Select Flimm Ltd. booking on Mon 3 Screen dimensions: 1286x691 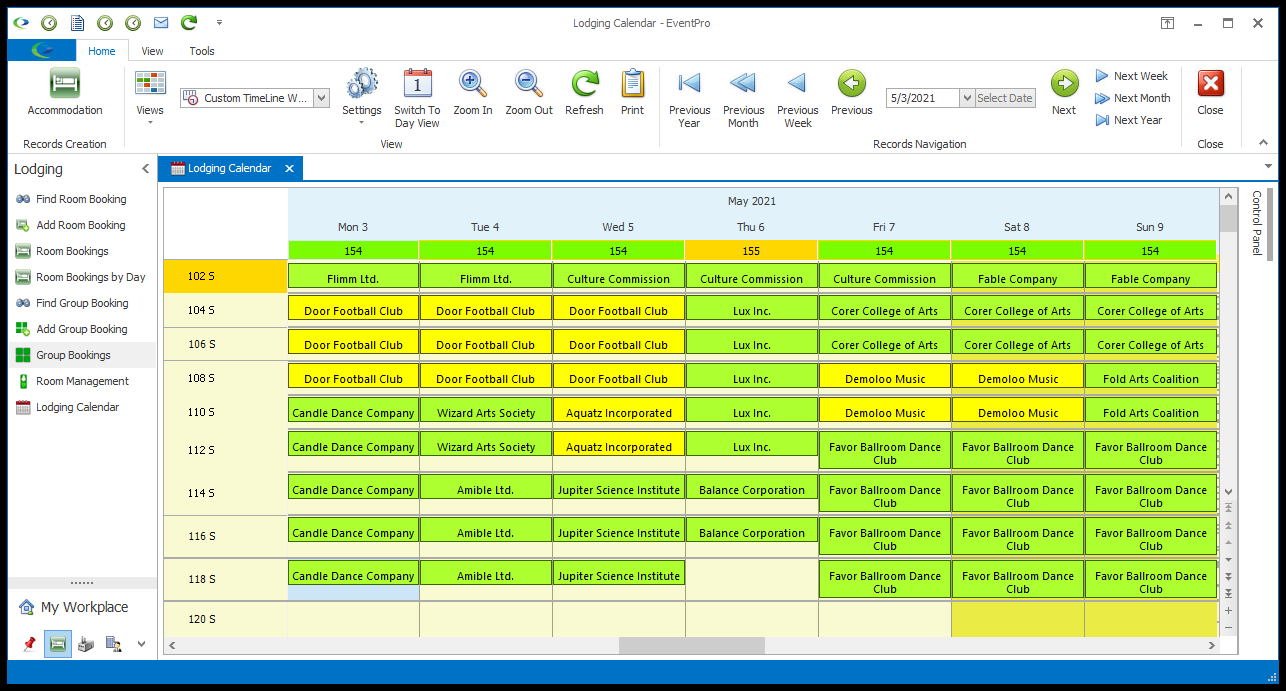353,278
